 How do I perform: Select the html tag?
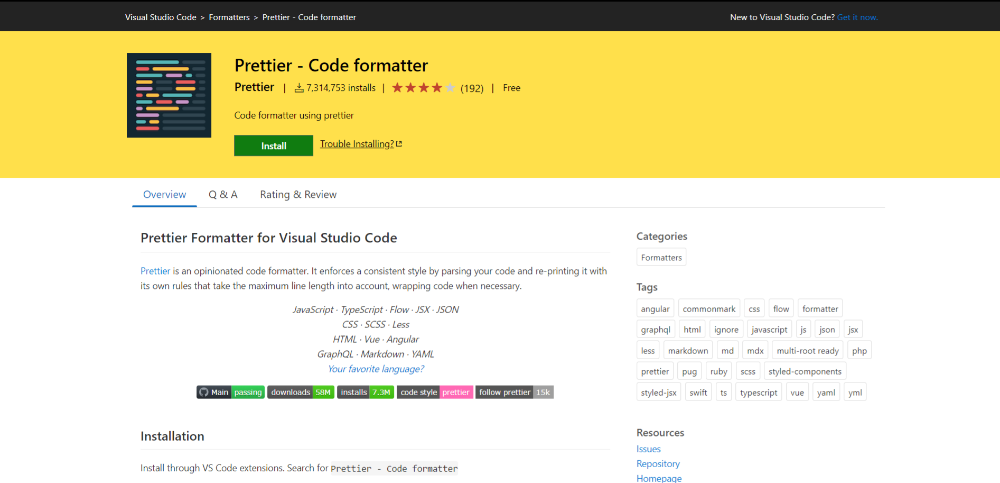(692, 330)
